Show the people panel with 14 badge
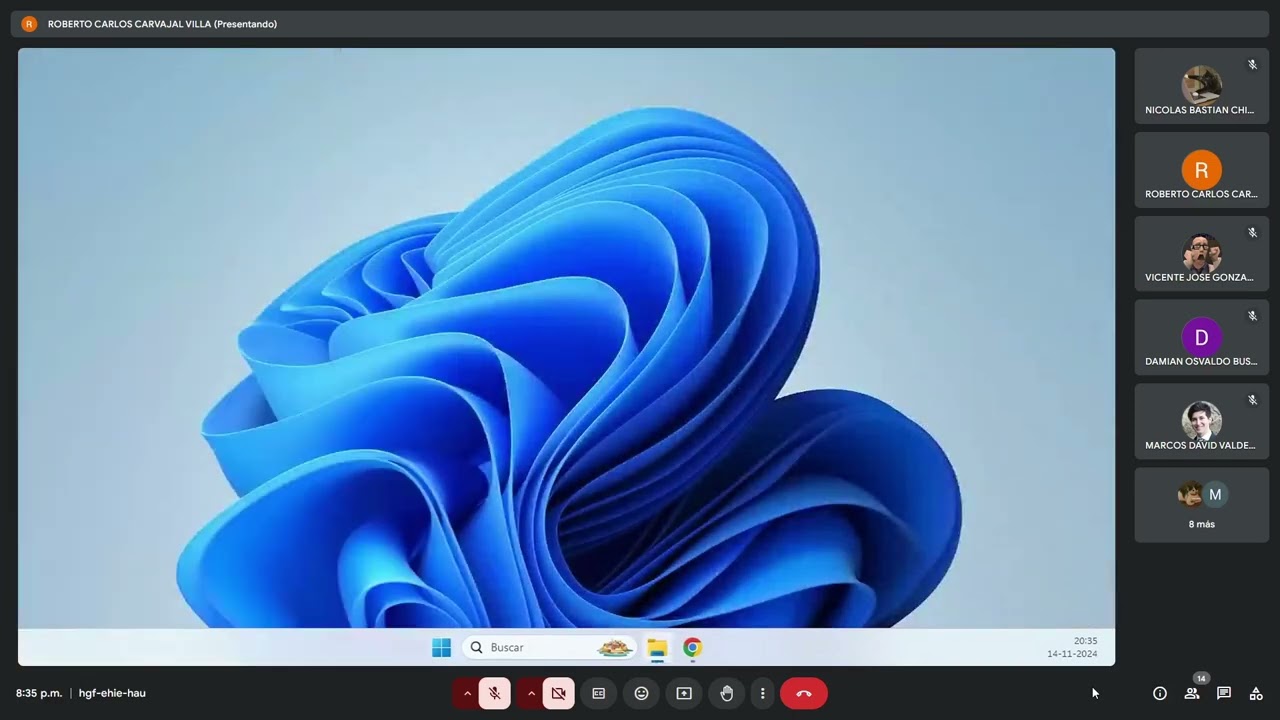The width and height of the screenshot is (1280, 720). pyautogui.click(x=1192, y=693)
